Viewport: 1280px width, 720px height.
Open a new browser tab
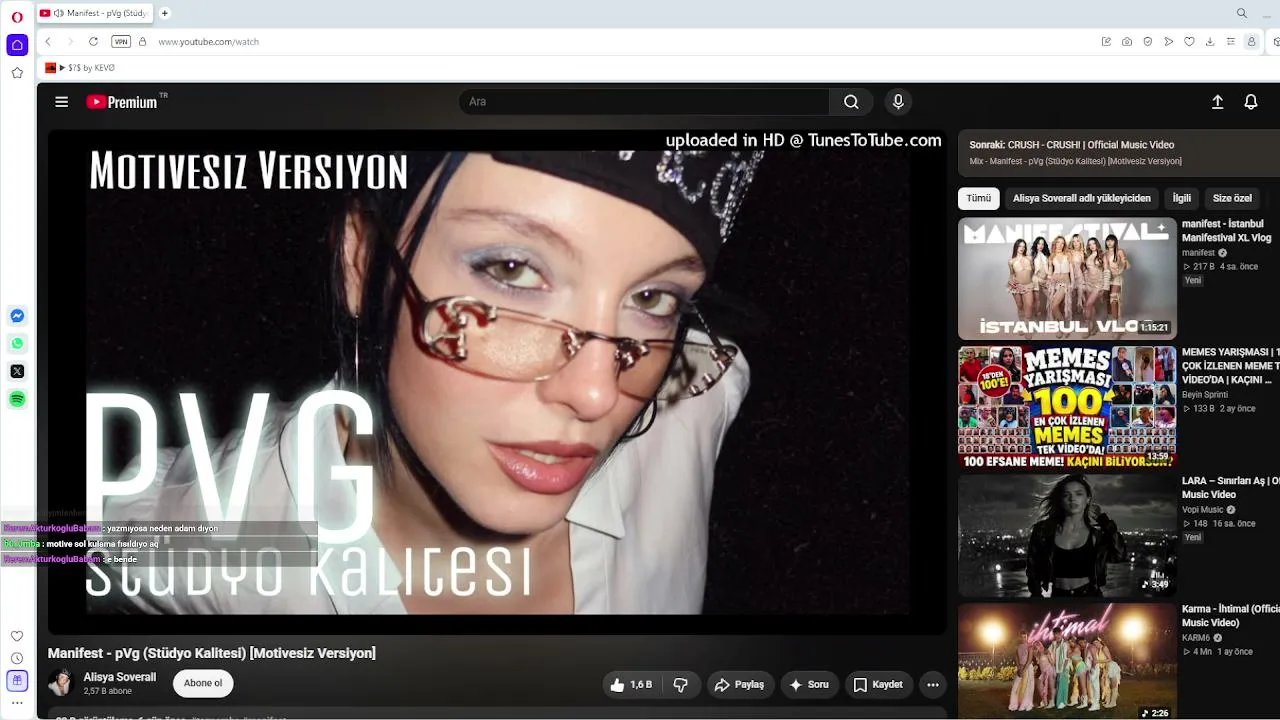point(165,13)
